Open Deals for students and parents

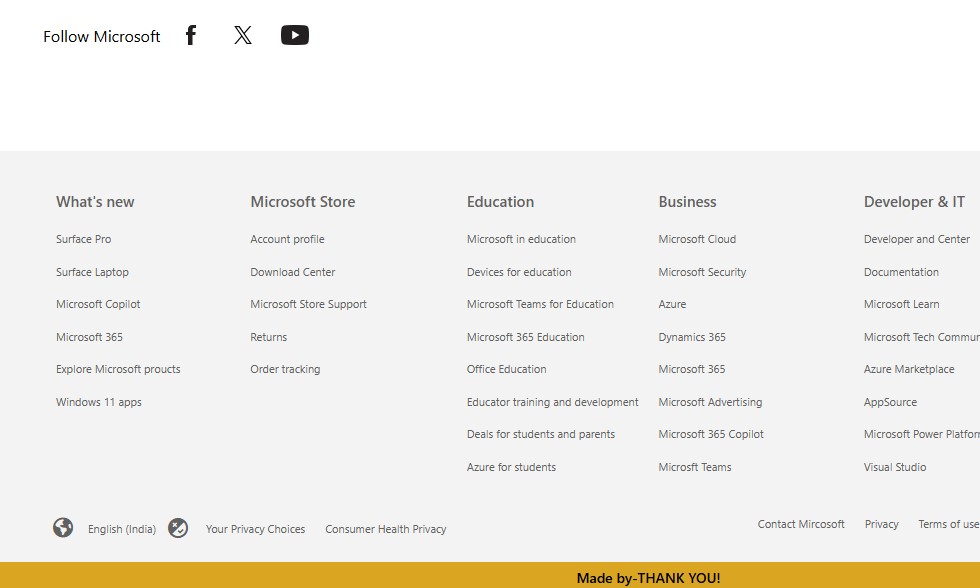[x=541, y=434]
